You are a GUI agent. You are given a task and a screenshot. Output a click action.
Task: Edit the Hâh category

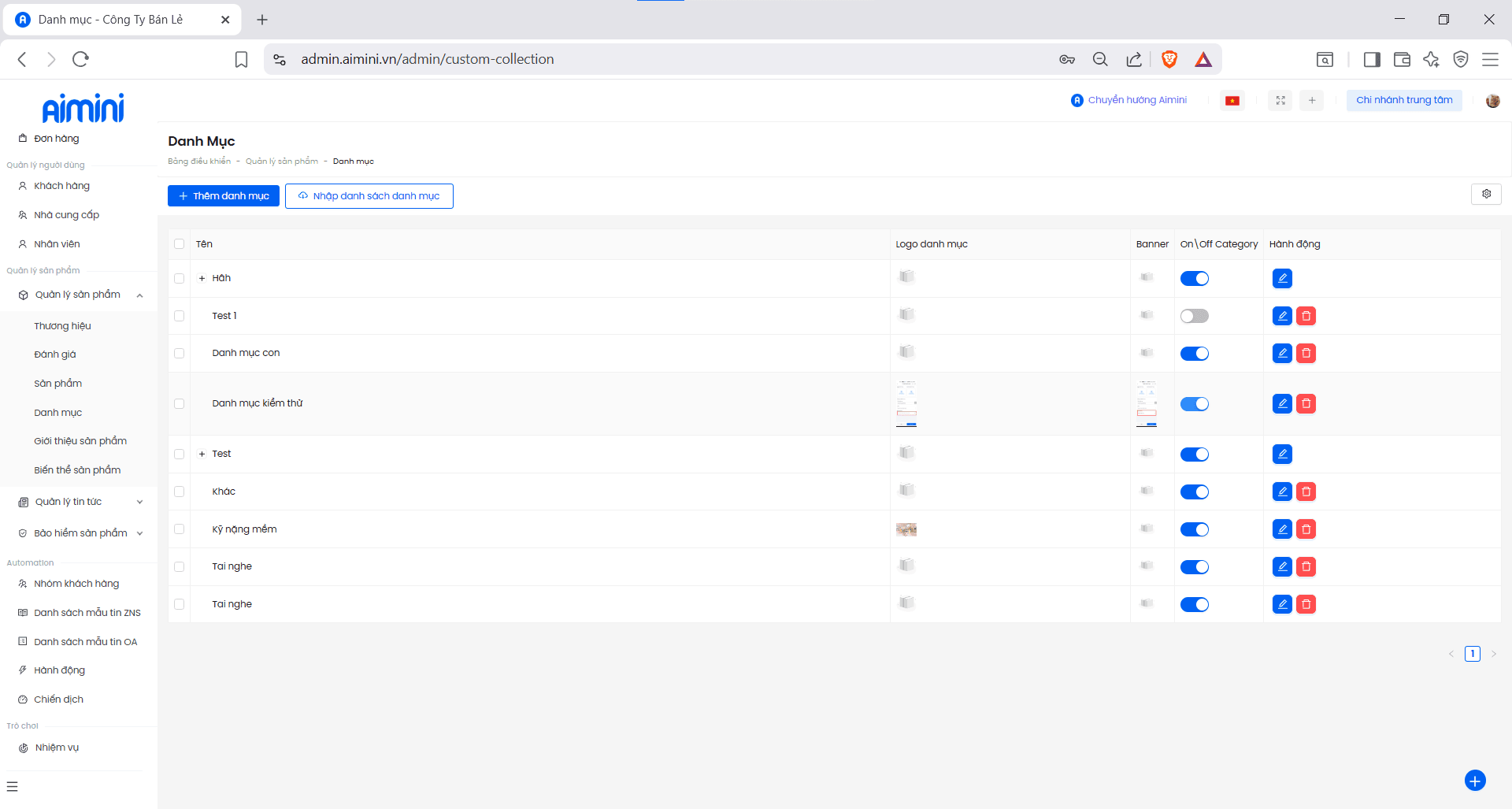click(1282, 278)
